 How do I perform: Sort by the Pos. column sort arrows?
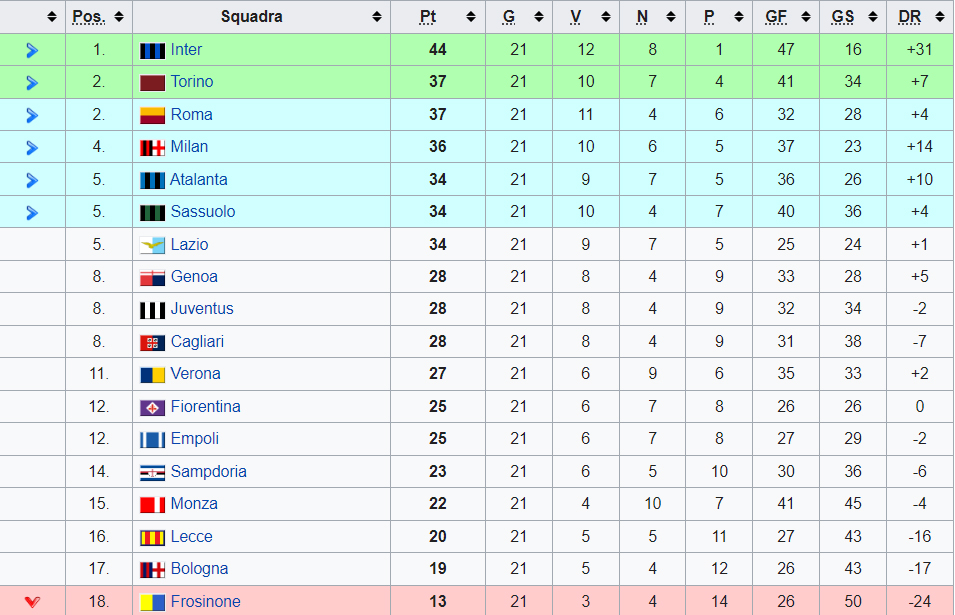119,17
